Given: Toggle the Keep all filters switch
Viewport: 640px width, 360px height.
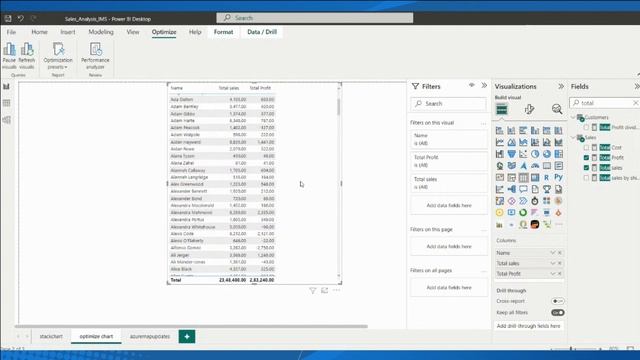Looking at the screenshot, I should click(558, 313).
